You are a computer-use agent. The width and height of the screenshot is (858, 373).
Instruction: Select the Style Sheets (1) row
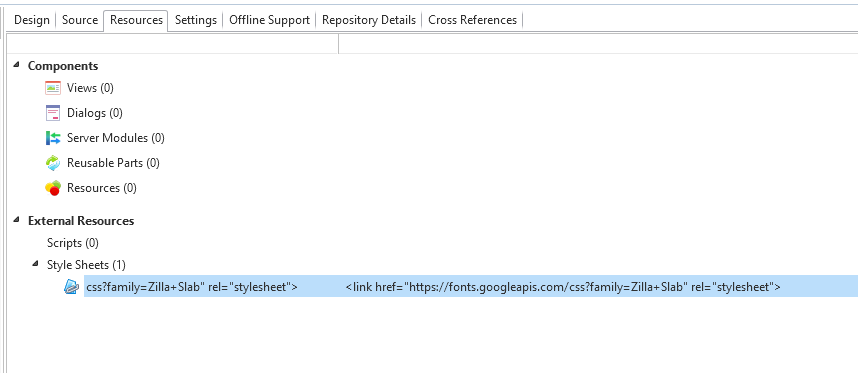point(86,265)
